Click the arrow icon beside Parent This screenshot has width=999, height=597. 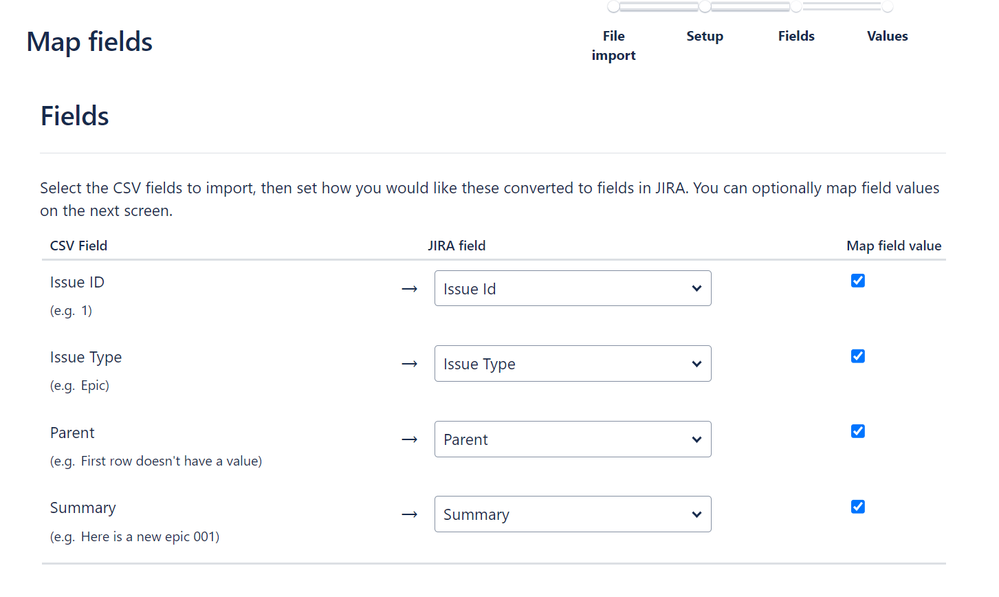[x=409, y=439]
